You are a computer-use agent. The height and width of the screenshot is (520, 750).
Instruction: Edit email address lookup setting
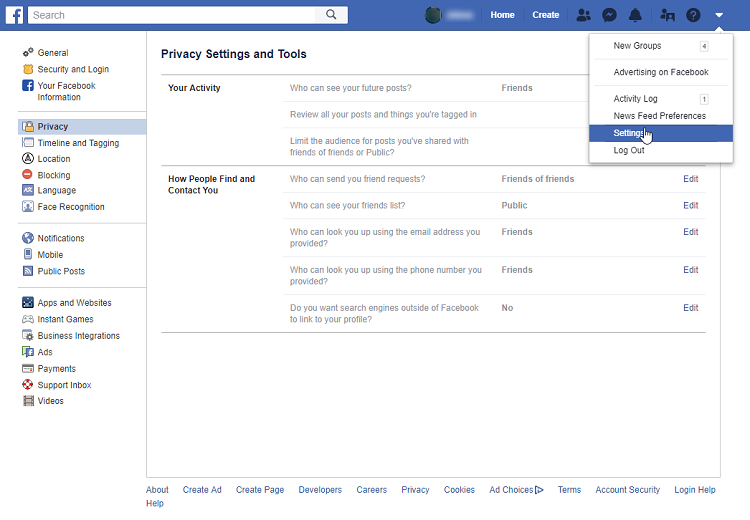coord(691,232)
